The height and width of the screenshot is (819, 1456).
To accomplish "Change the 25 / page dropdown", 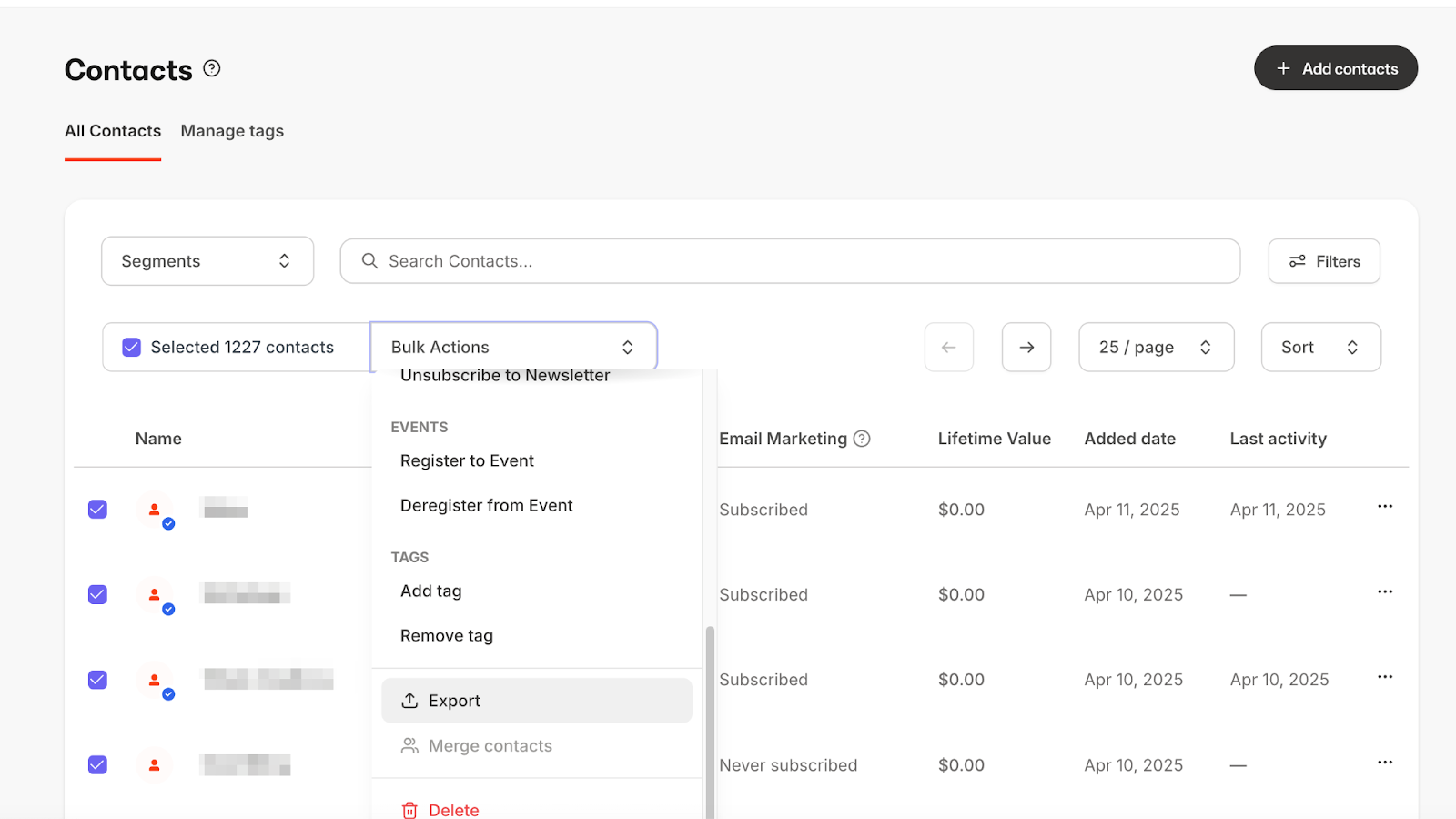I will [1157, 347].
